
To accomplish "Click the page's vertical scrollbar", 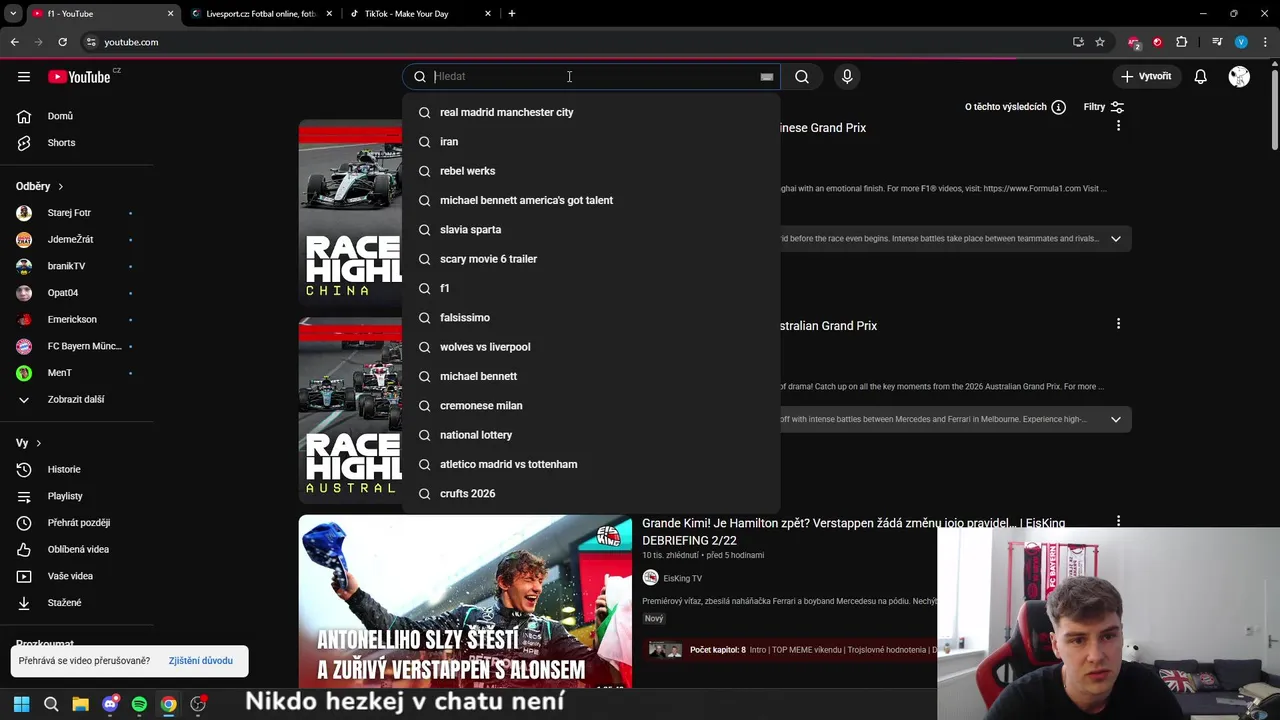I will 1274,110.
